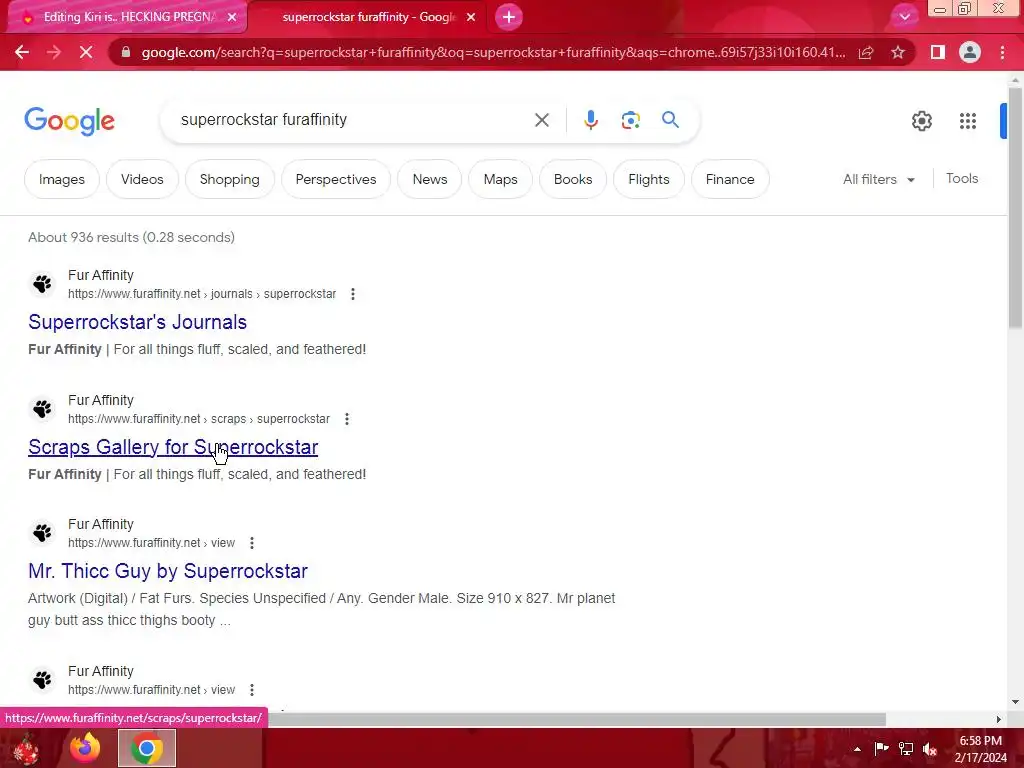Click the journals › superrockstar URL breadcrumb

pyautogui.click(x=202, y=294)
